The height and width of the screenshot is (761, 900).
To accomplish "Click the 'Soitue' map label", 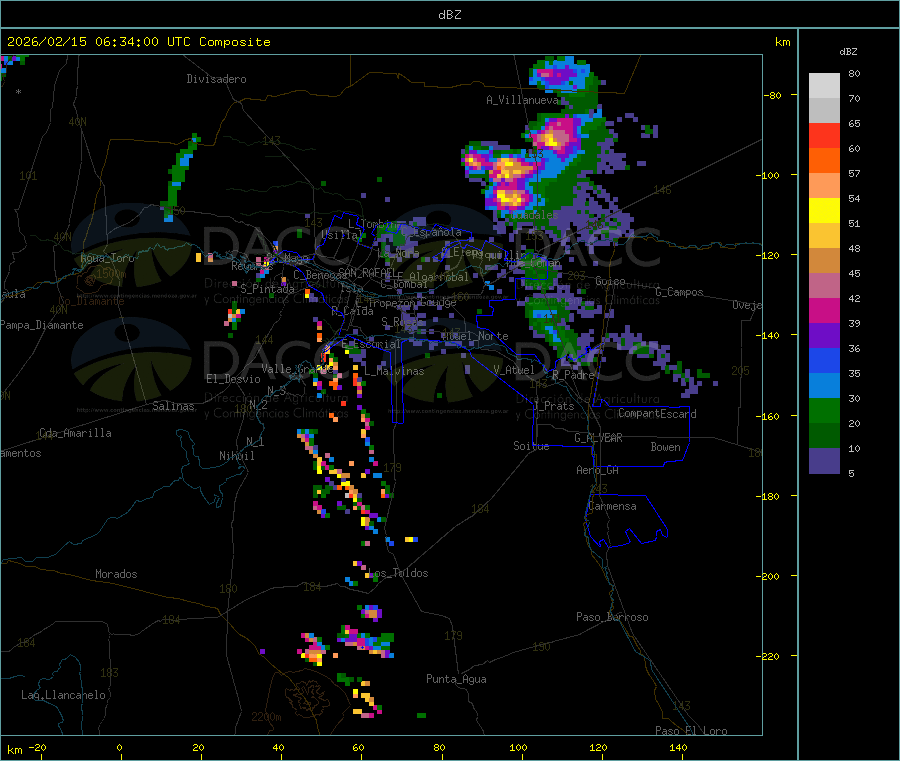I will point(531,446).
